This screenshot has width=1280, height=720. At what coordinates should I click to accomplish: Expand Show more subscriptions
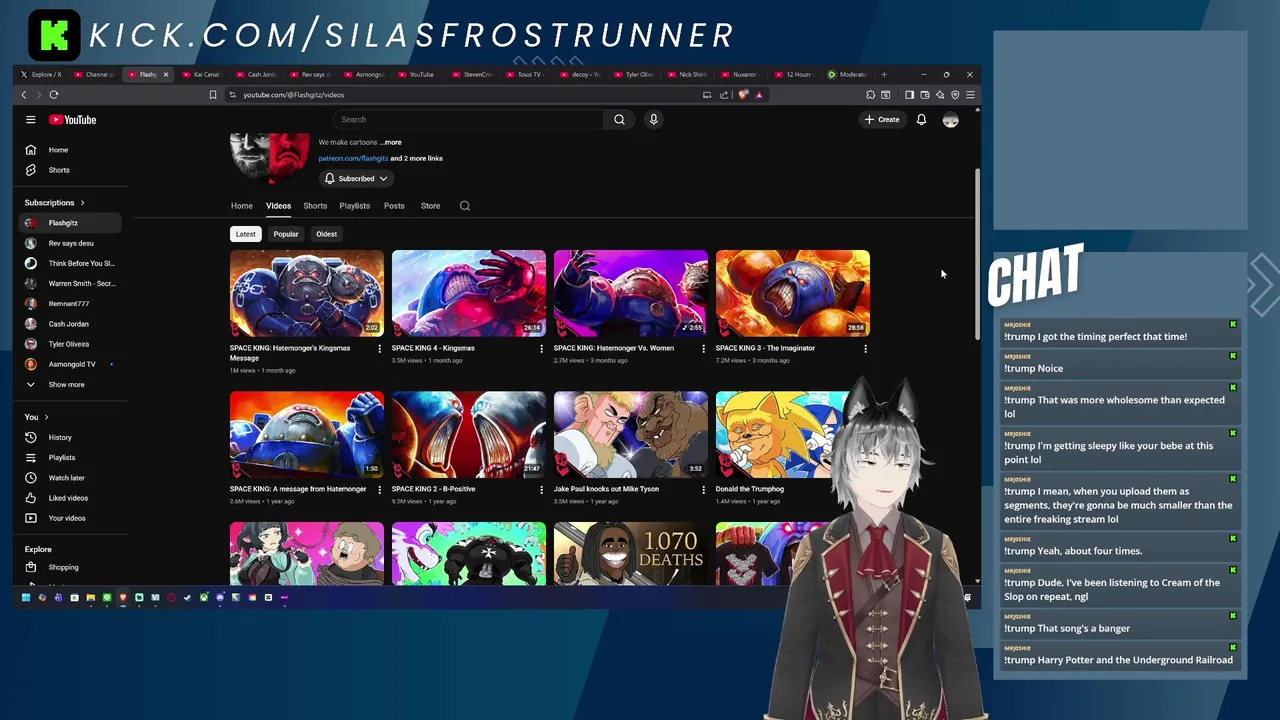tap(70, 384)
